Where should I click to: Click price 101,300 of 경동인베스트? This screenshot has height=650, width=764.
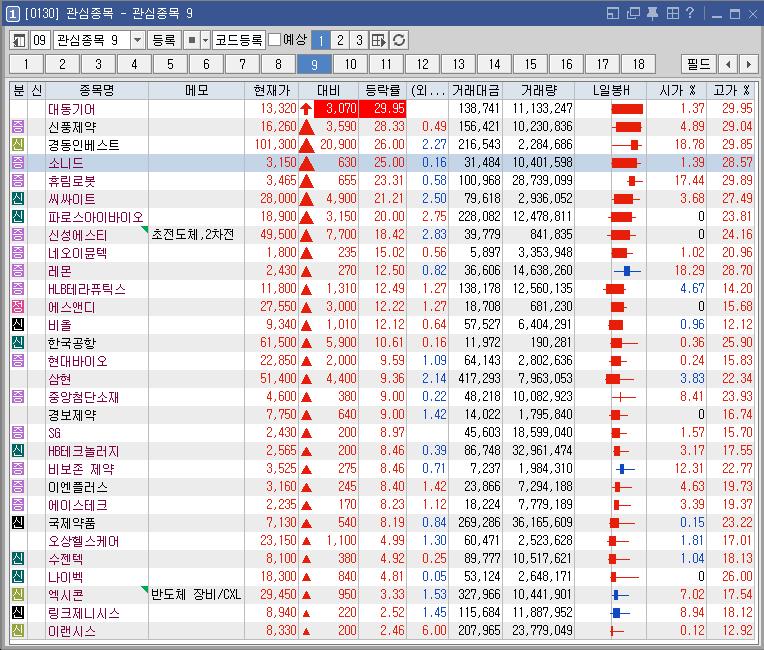tap(275, 145)
